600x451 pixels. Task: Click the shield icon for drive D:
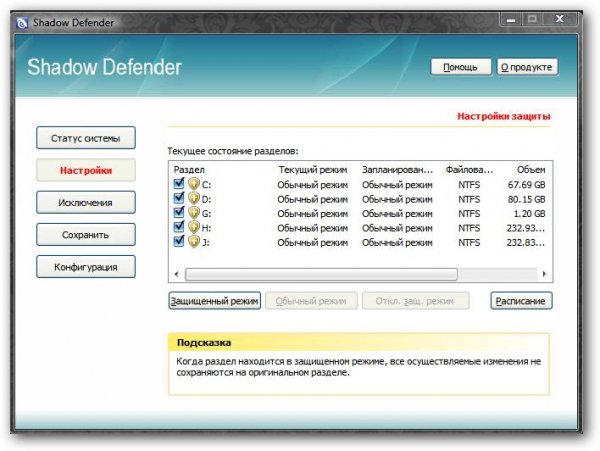coord(194,199)
